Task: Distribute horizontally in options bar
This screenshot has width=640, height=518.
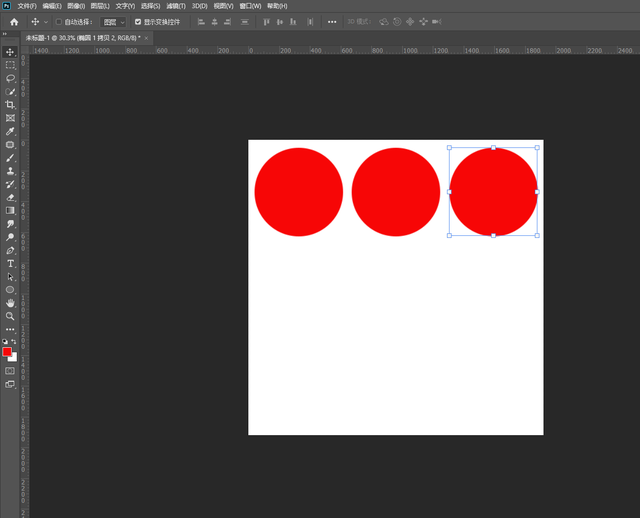Action: [310, 22]
